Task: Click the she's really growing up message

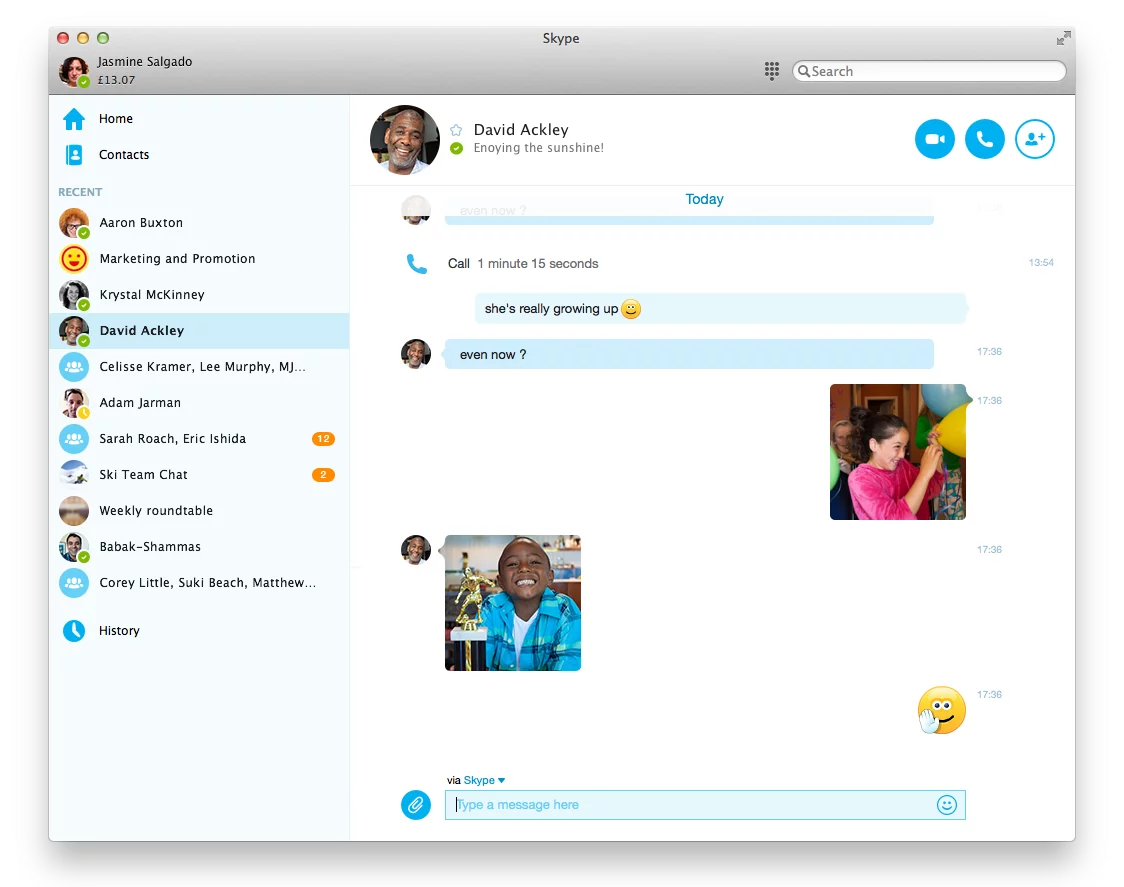Action: (720, 309)
